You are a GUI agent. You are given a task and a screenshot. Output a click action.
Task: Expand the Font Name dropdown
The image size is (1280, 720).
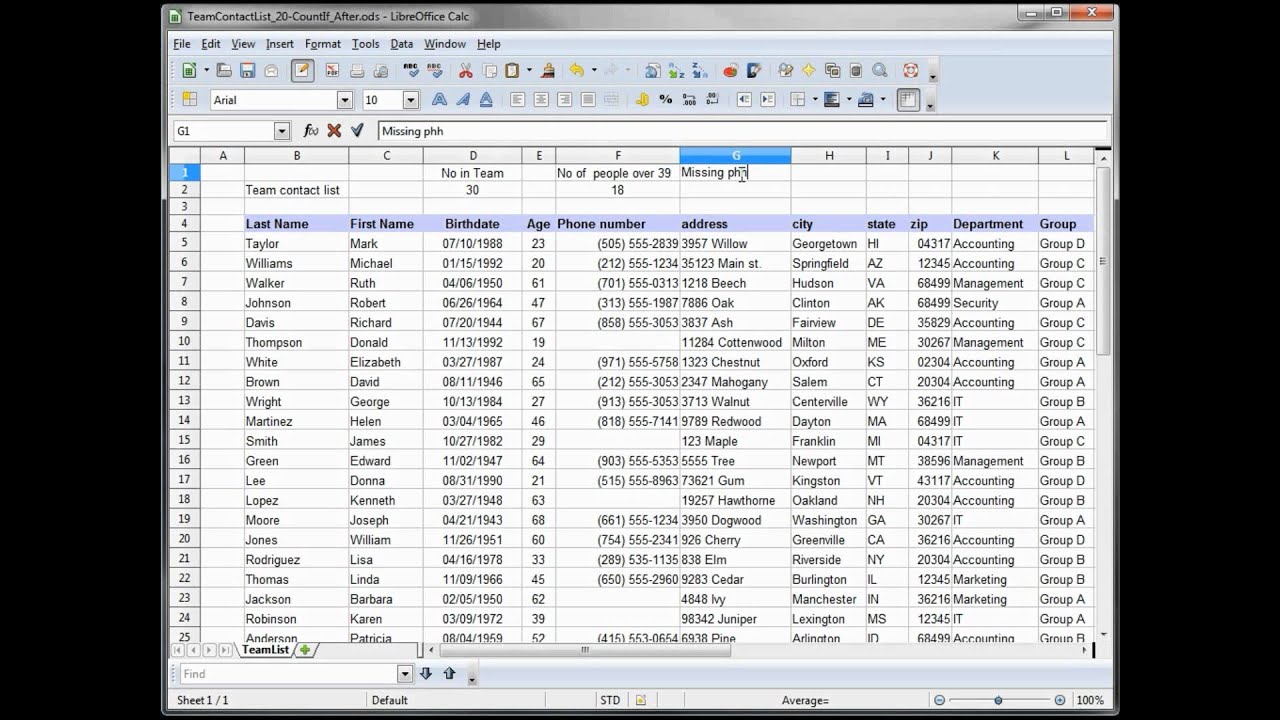coord(345,100)
